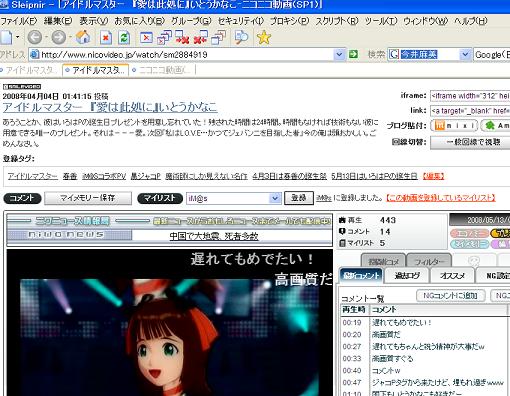Click the small nicovideo logo at top
Viewport: 510px width, 396px height.
[22, 87]
